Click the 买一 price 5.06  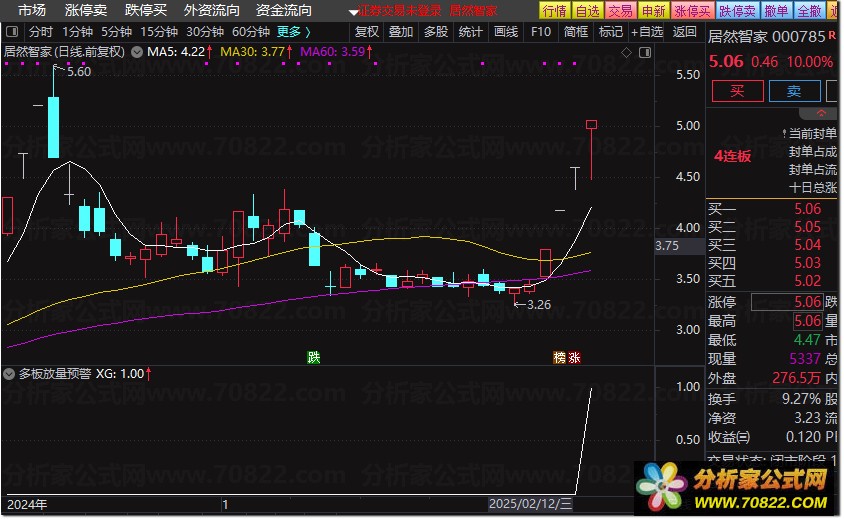807,209
